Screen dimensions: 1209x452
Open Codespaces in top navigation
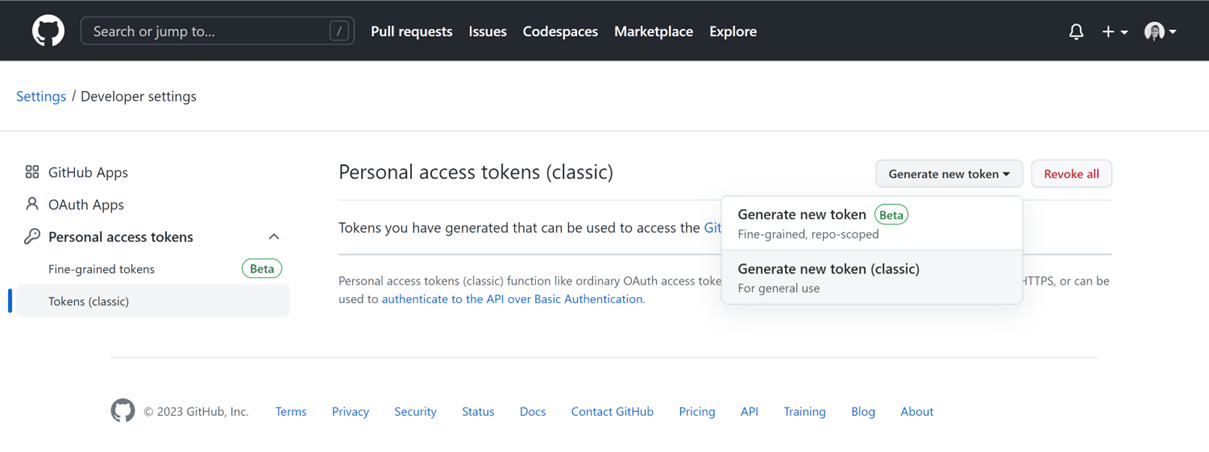click(x=560, y=31)
